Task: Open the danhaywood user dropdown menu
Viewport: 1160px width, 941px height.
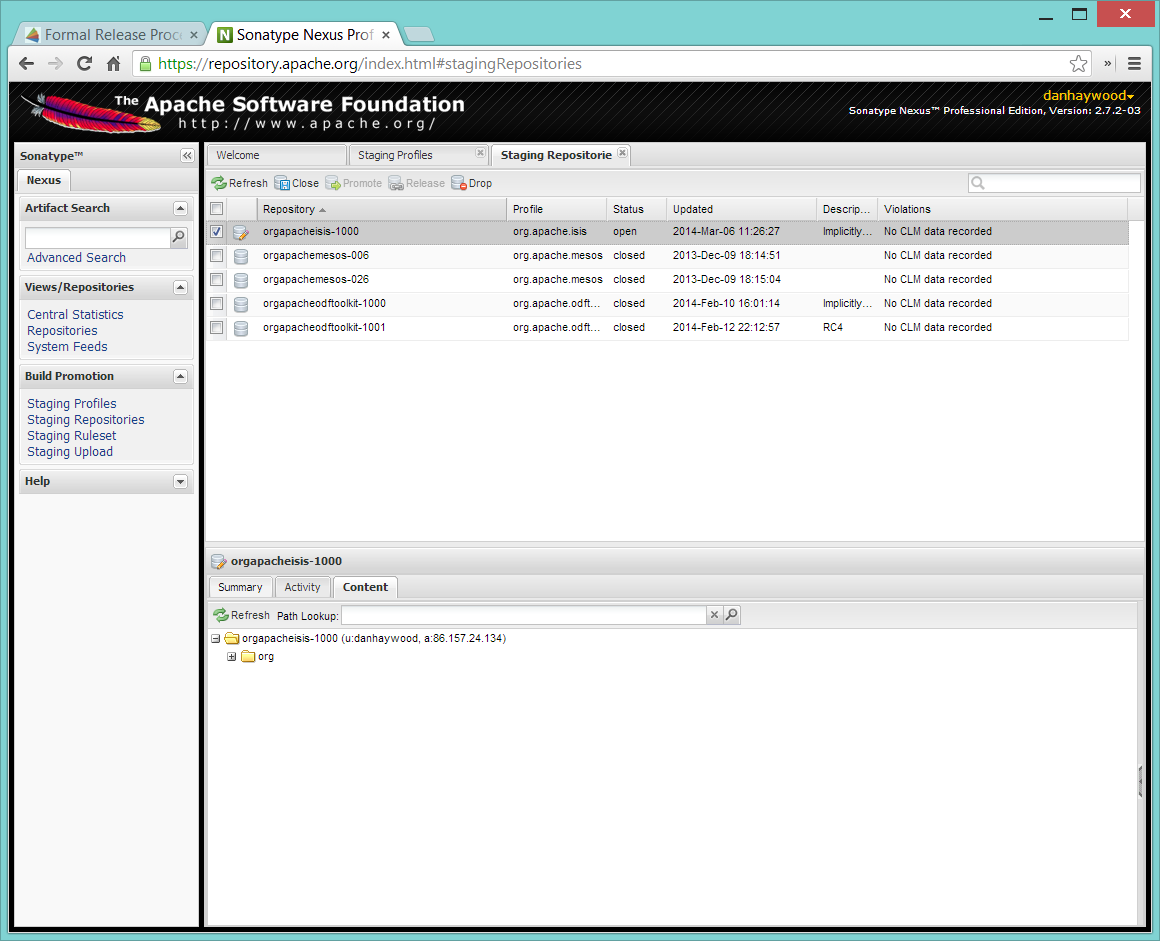Action: click(x=1089, y=96)
